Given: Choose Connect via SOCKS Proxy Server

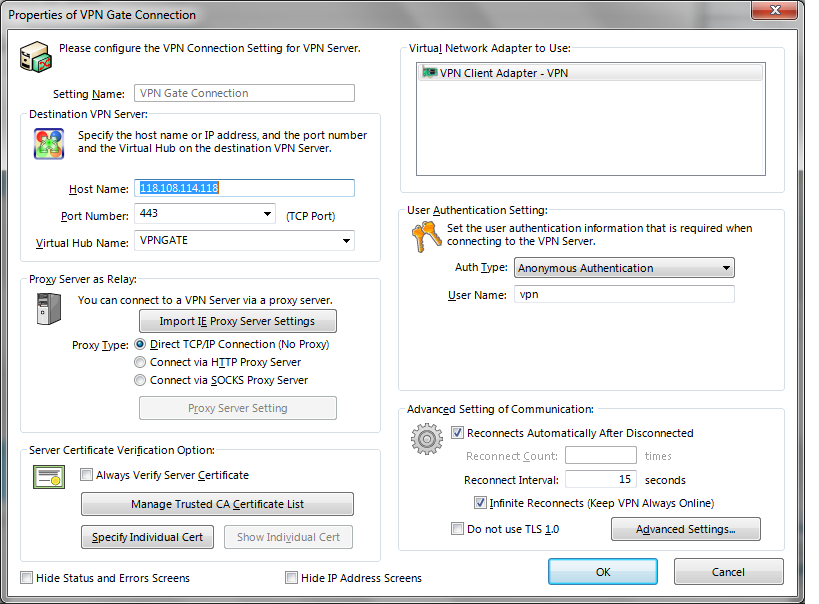Looking at the screenshot, I should tap(140, 380).
